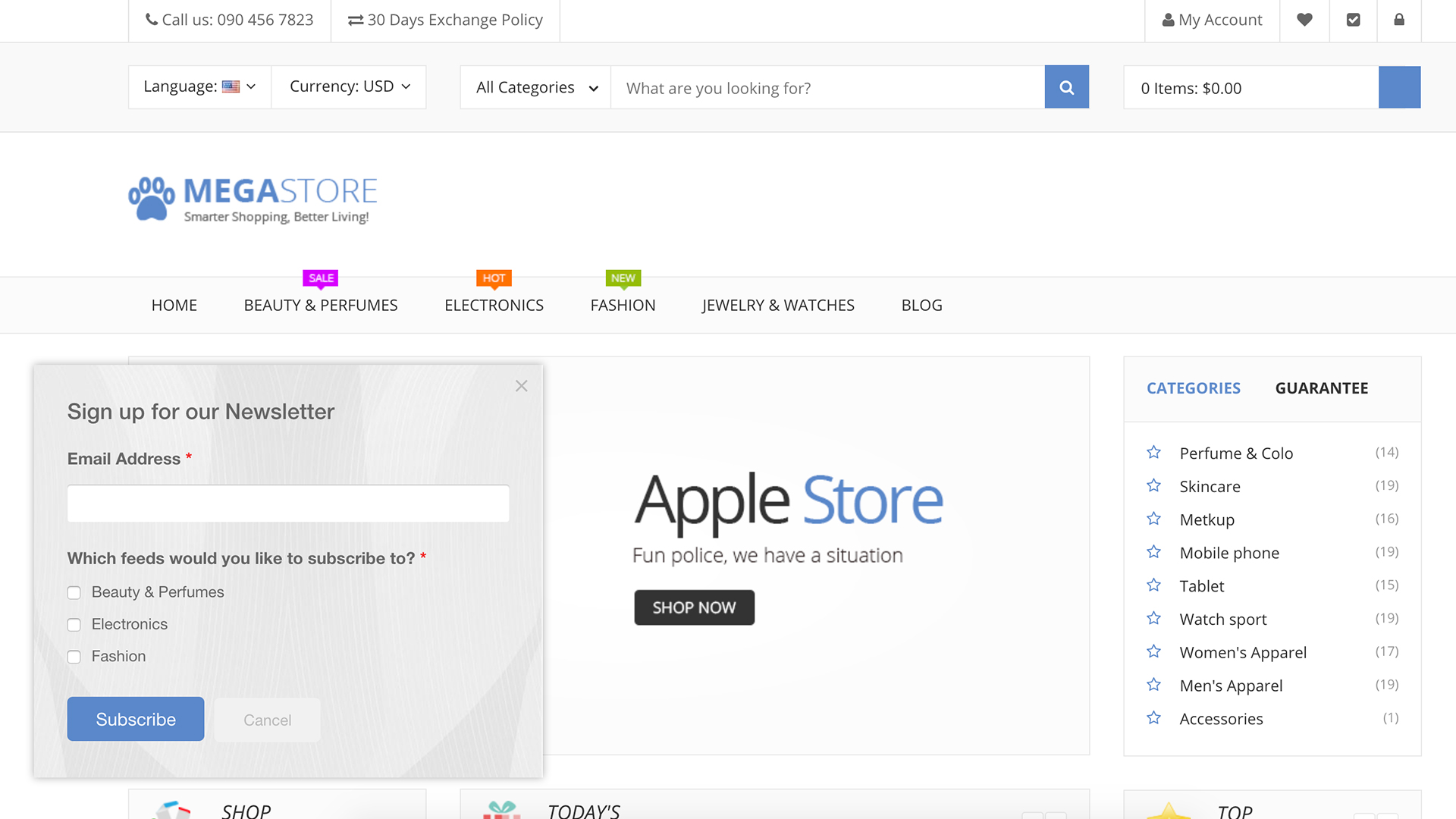Click the Email Address input field
This screenshot has width=1456, height=819.
pyautogui.click(x=288, y=504)
